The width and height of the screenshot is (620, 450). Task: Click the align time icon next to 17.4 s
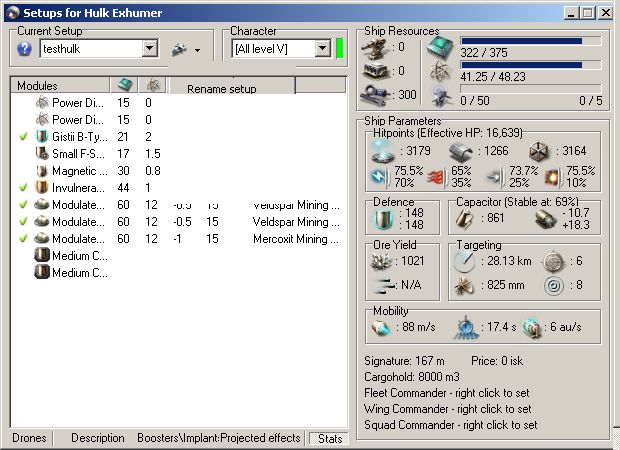click(x=468, y=327)
